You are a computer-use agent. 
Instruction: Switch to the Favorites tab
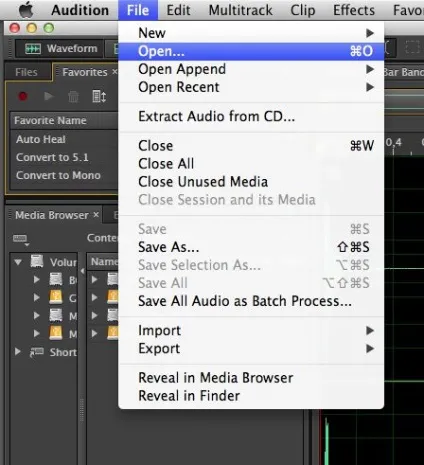85,72
